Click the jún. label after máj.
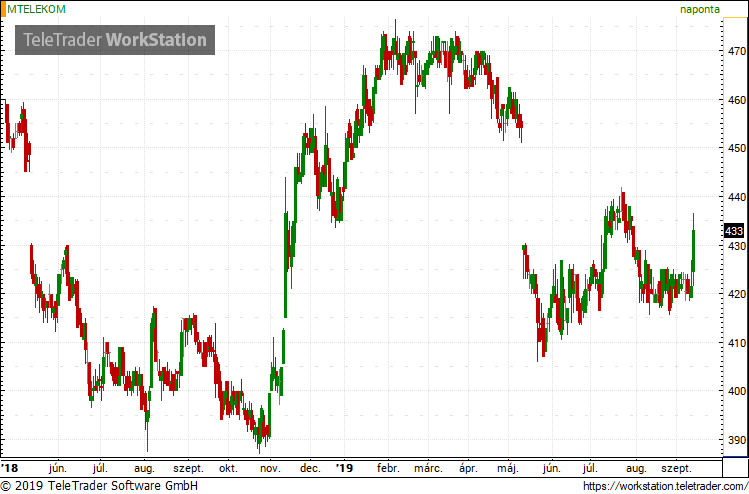The height and width of the screenshot is (494, 749). coord(552,468)
